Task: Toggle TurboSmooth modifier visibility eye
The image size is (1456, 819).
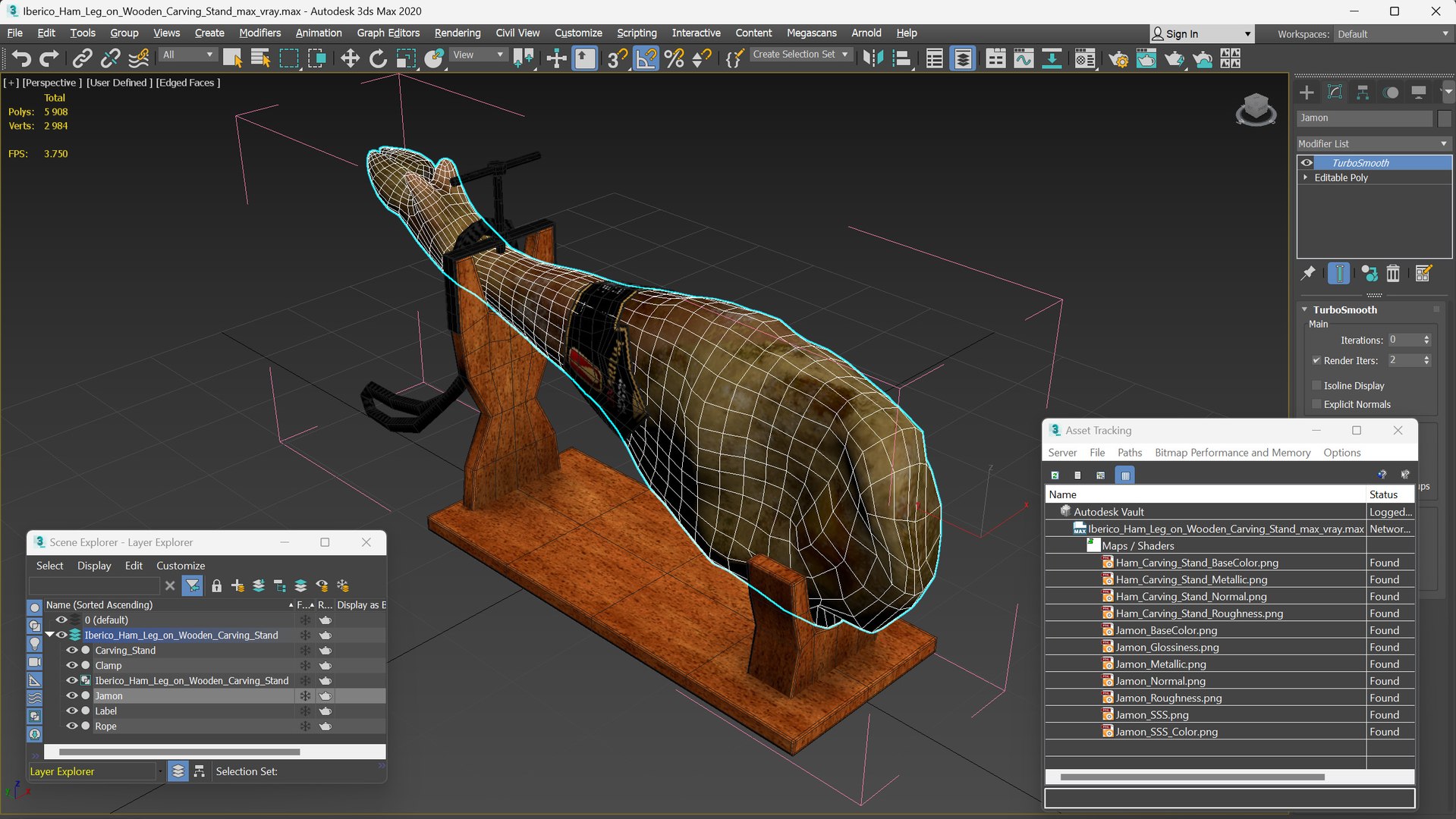Action: [1307, 162]
